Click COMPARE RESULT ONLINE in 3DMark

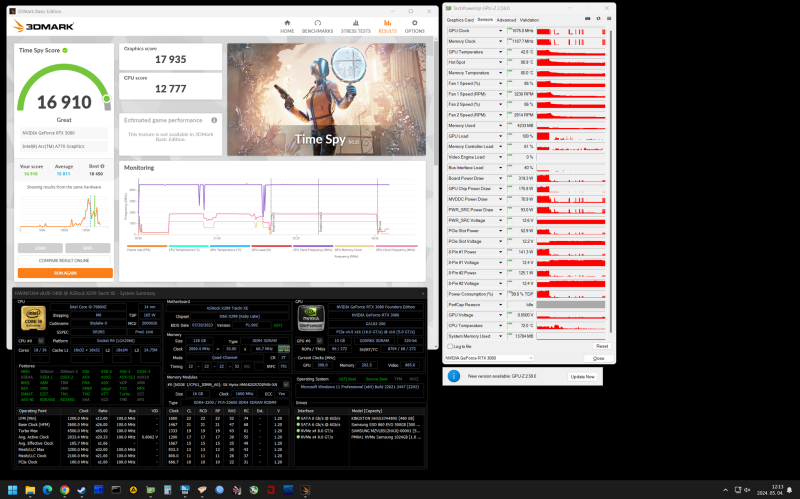pyautogui.click(x=64, y=260)
